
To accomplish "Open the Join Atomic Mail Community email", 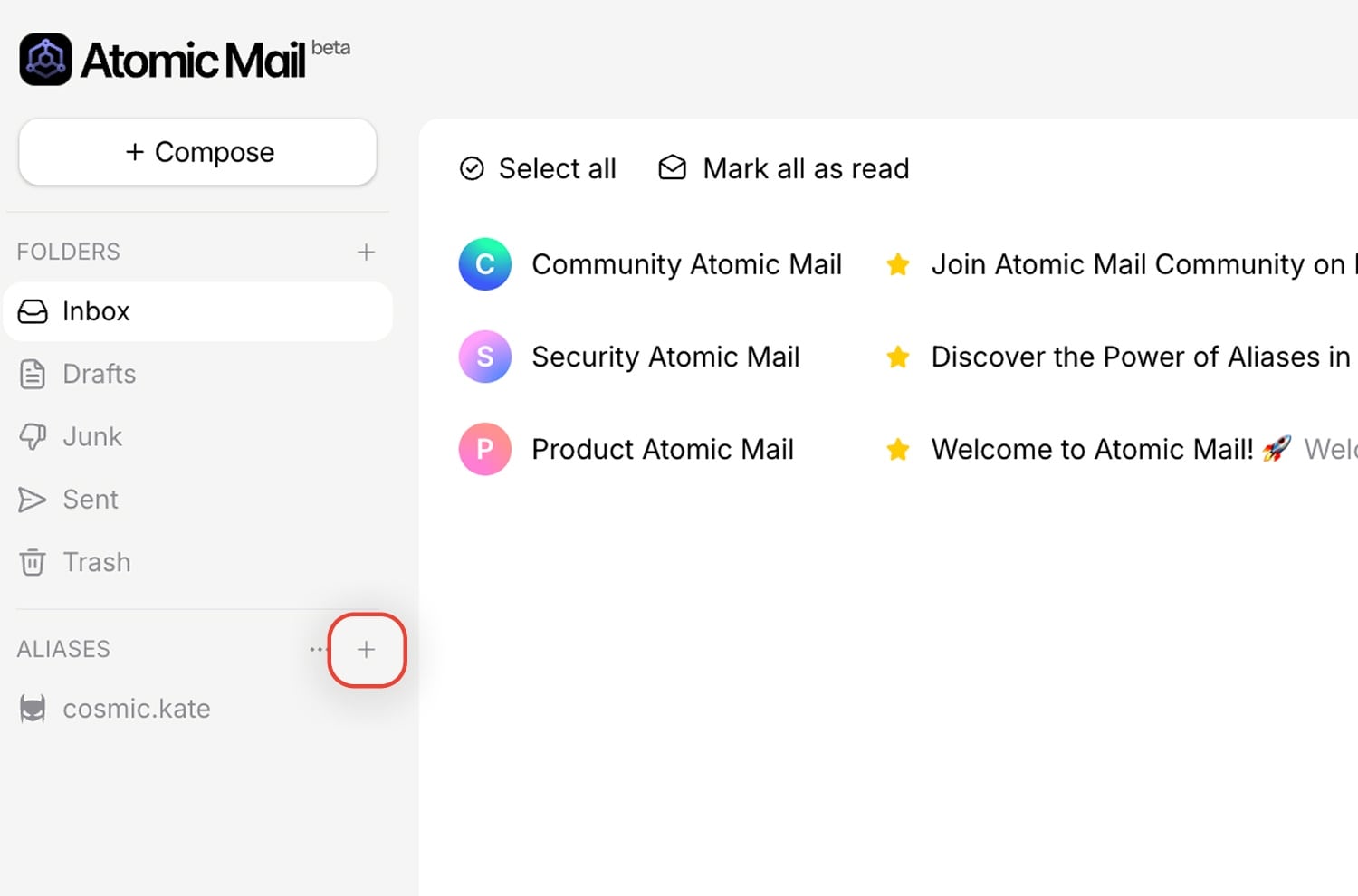I will coord(1144,264).
